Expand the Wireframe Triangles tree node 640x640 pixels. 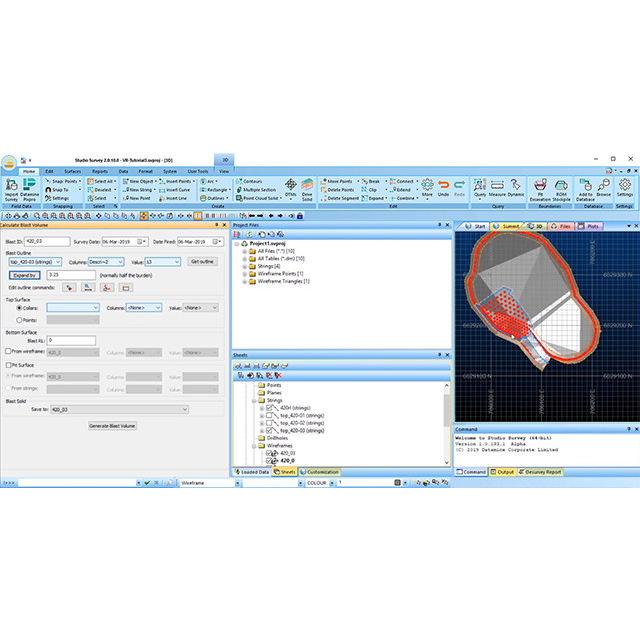click(245, 282)
